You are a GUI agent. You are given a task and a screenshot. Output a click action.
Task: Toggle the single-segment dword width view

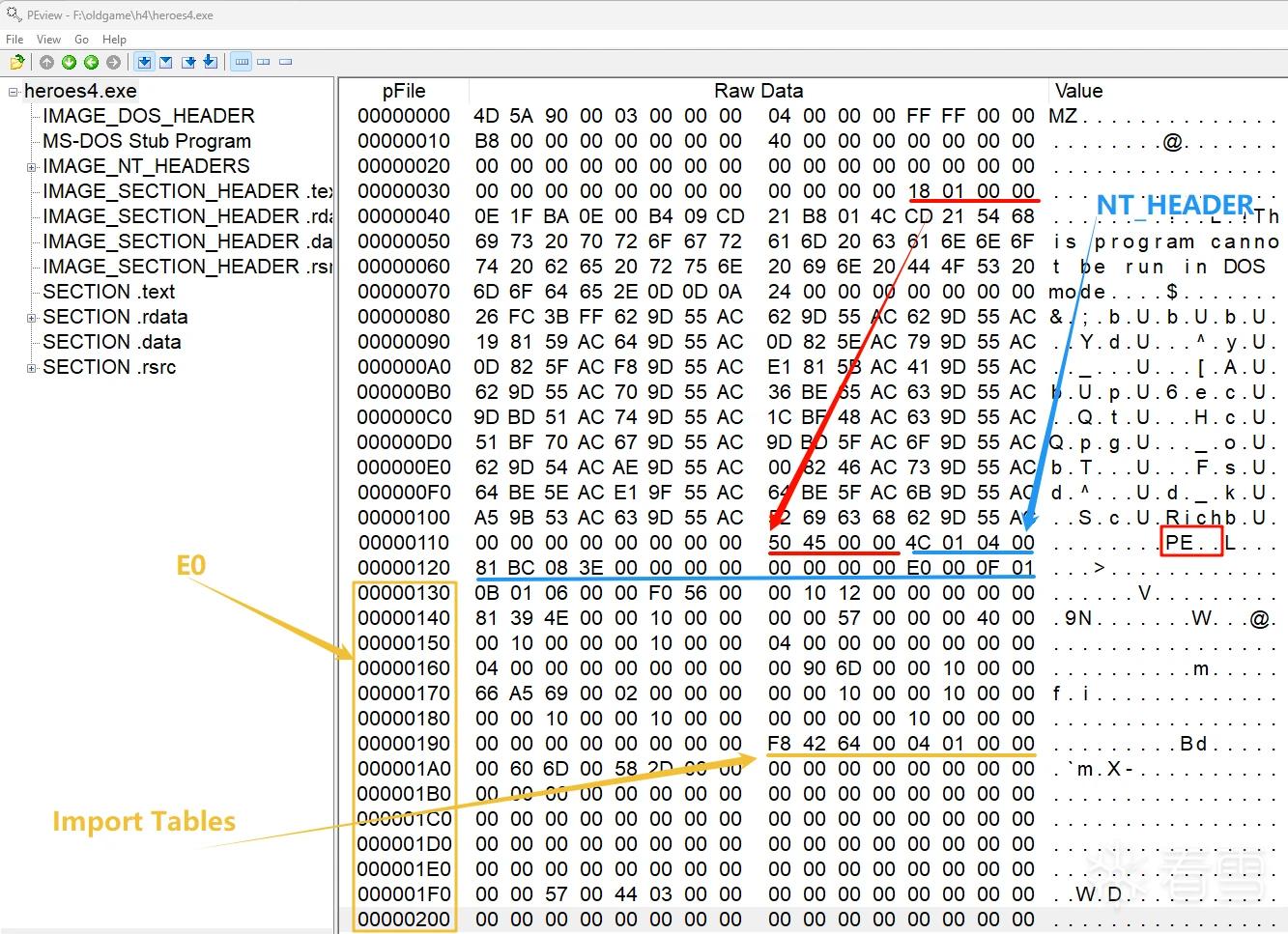pyautogui.click(x=285, y=62)
